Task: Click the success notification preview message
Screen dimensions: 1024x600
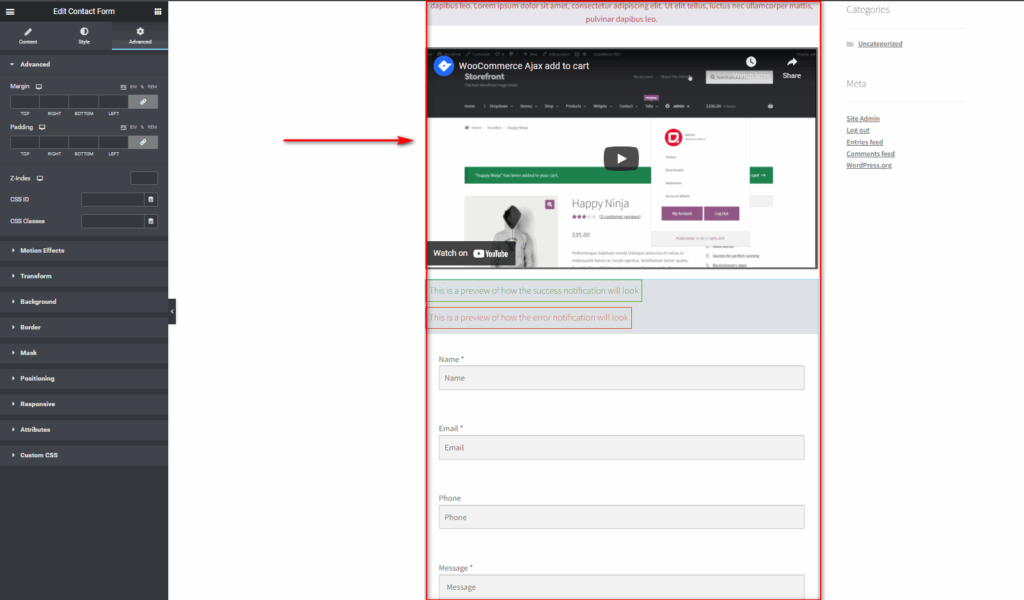Action: tap(534, 291)
